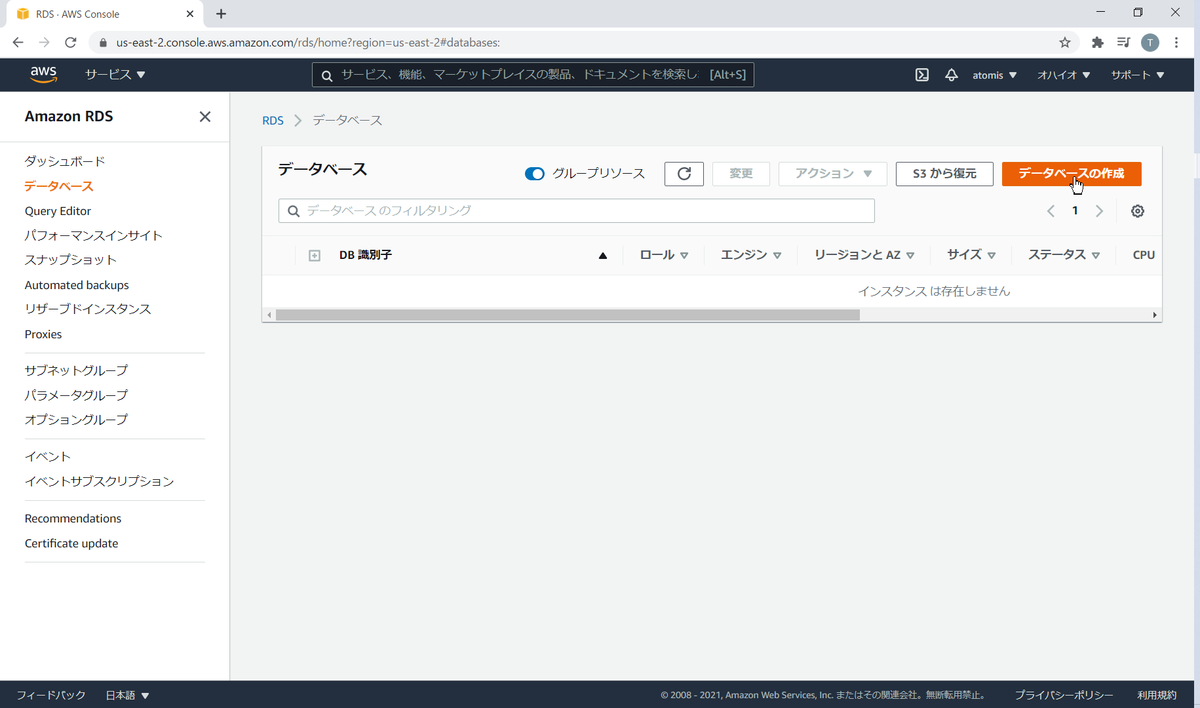Click the AWS logo home icon
This screenshot has height=708, width=1200.
point(43,74)
